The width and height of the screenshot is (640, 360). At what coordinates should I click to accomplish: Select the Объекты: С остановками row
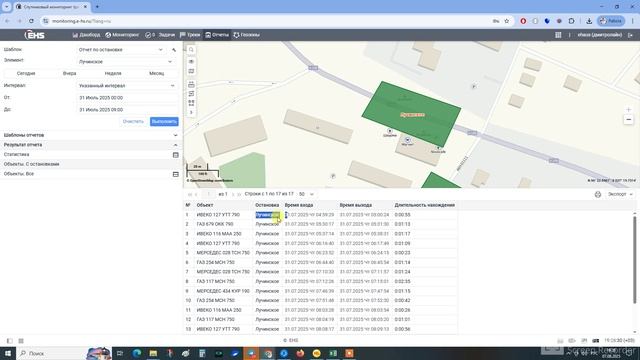[x=91, y=164]
